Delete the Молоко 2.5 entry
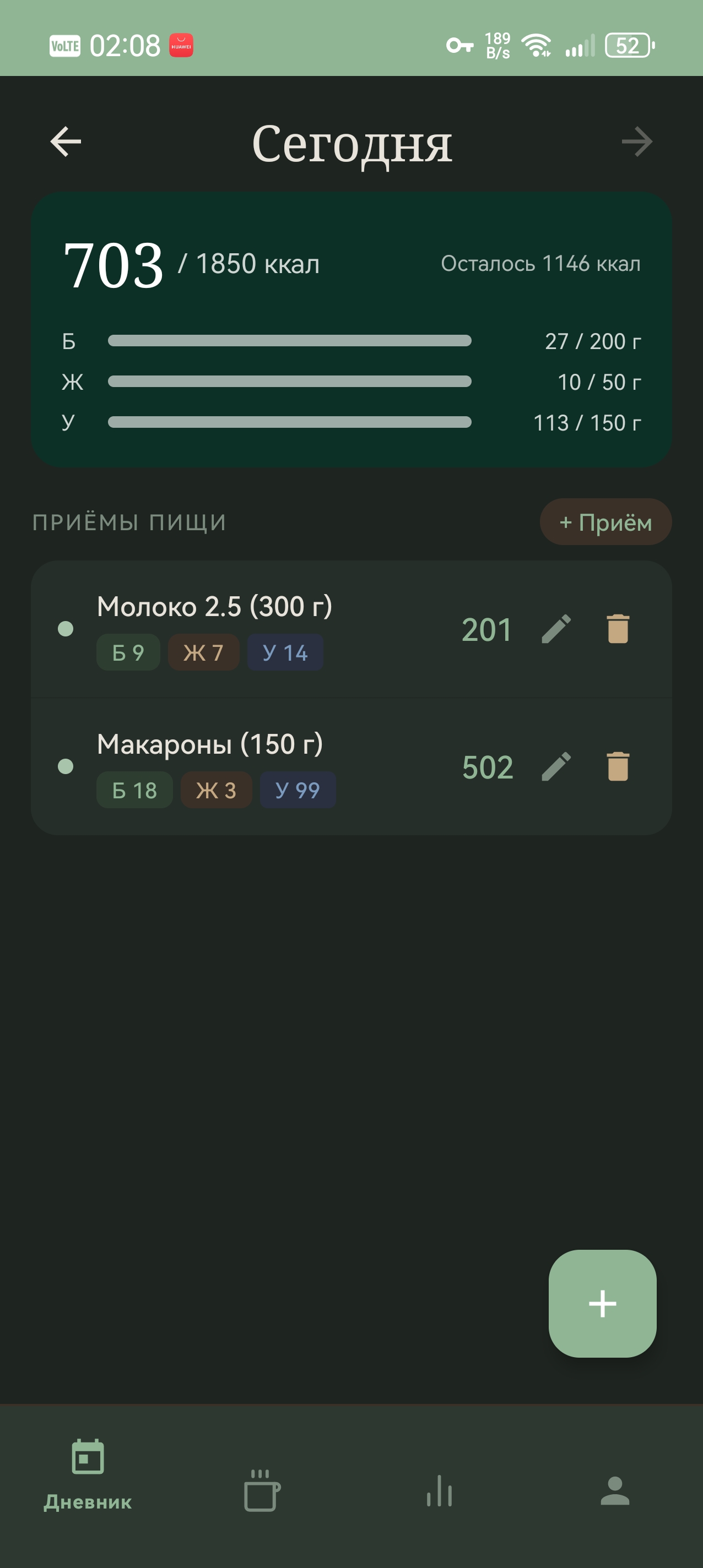Screen dimensions: 703x1568 618,629
